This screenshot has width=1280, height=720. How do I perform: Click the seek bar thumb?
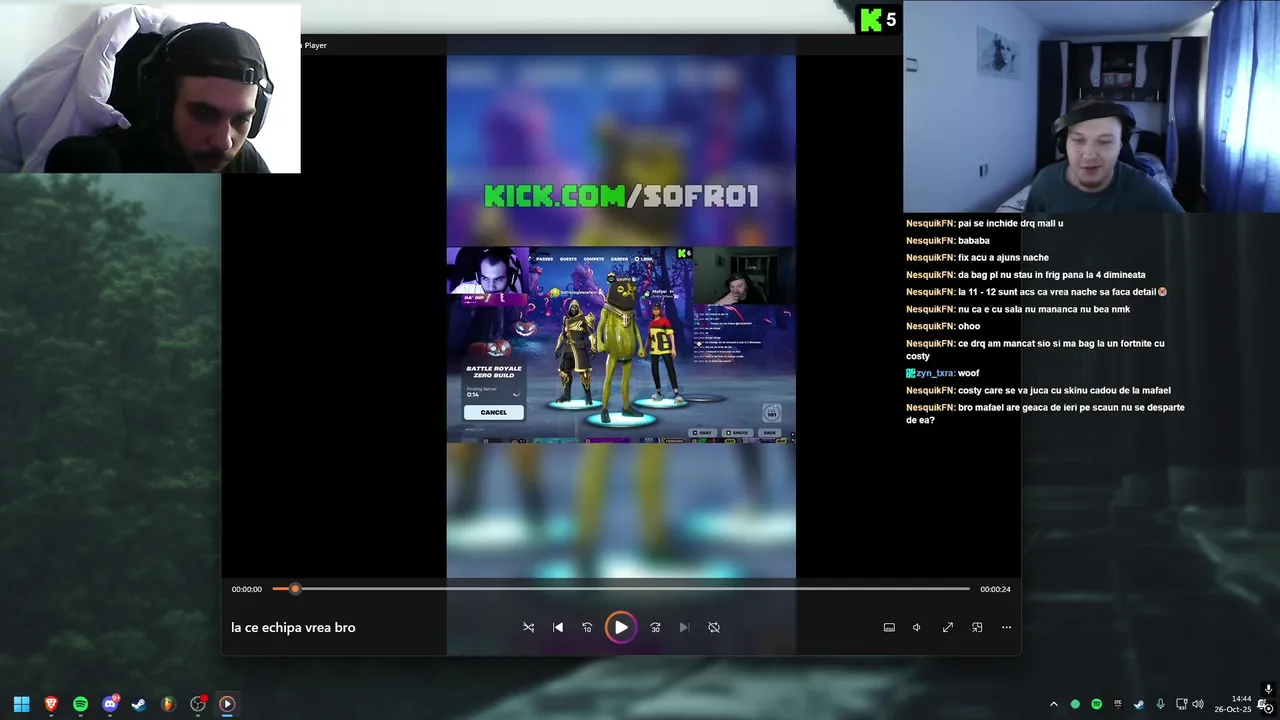(x=294, y=589)
